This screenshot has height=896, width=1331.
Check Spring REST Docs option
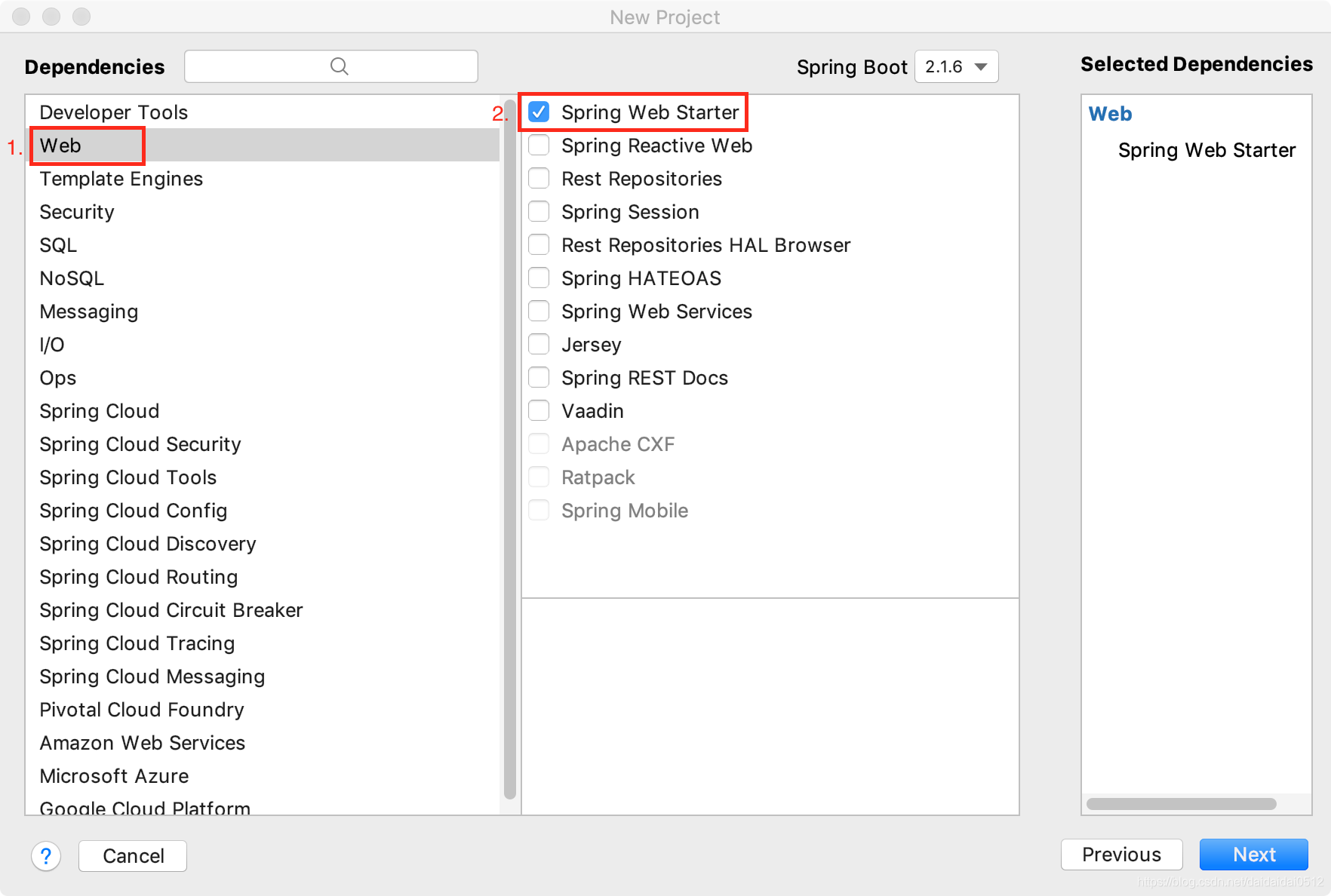(x=539, y=377)
